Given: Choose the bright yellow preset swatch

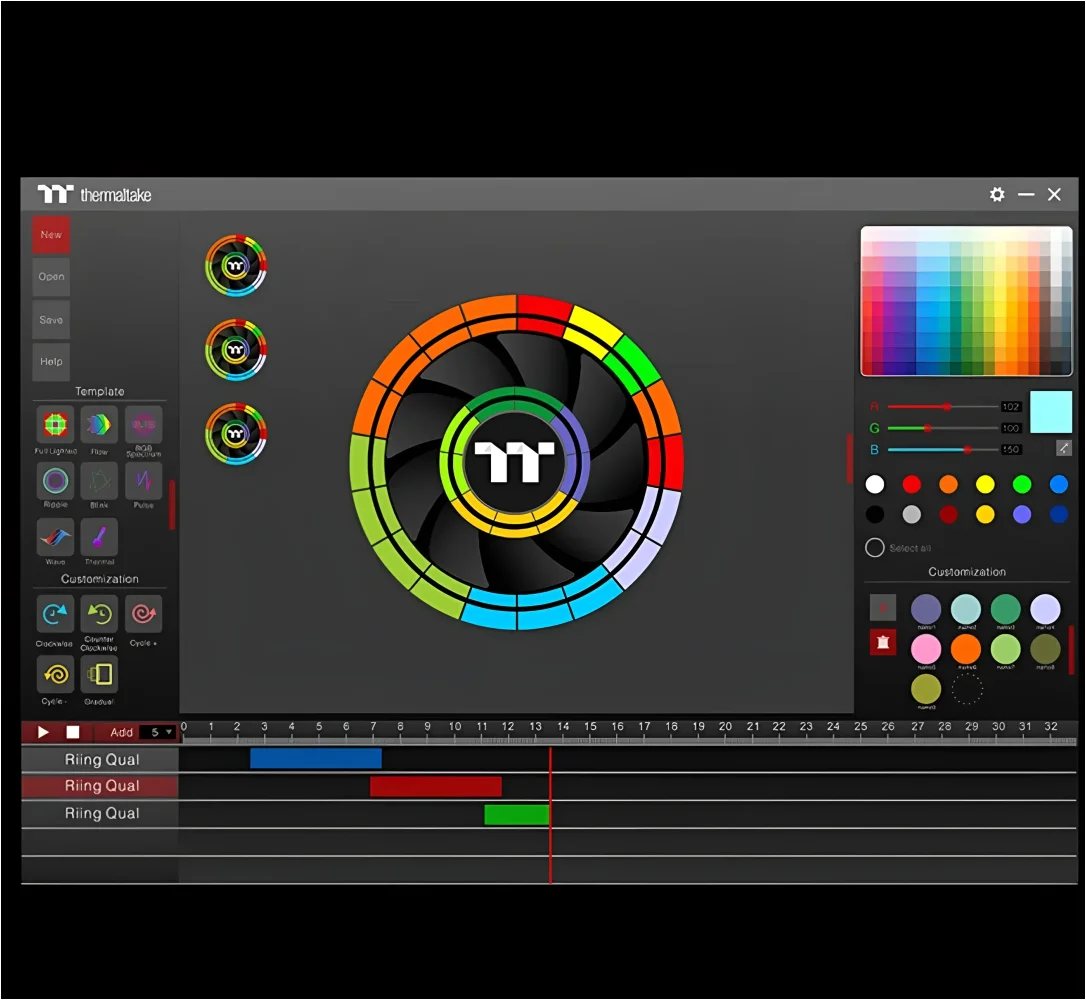Looking at the screenshot, I should coord(985,484).
